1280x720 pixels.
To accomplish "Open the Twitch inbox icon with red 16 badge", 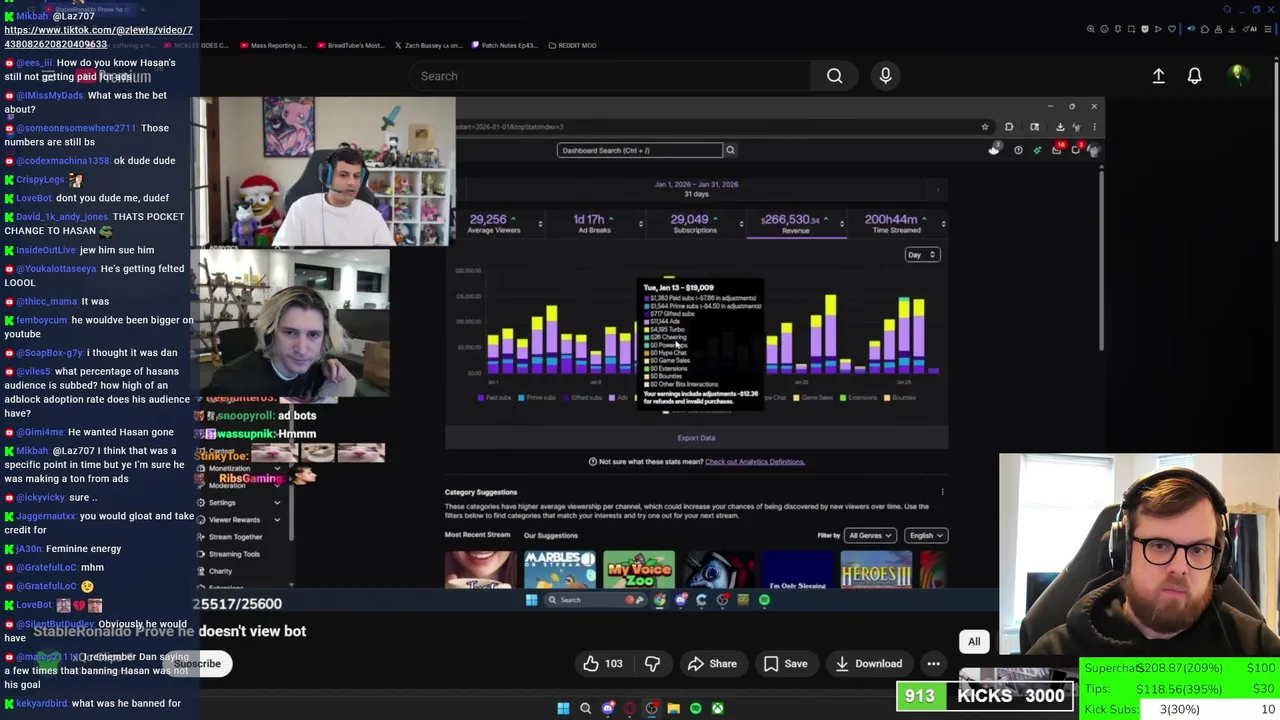I will tap(1058, 150).
